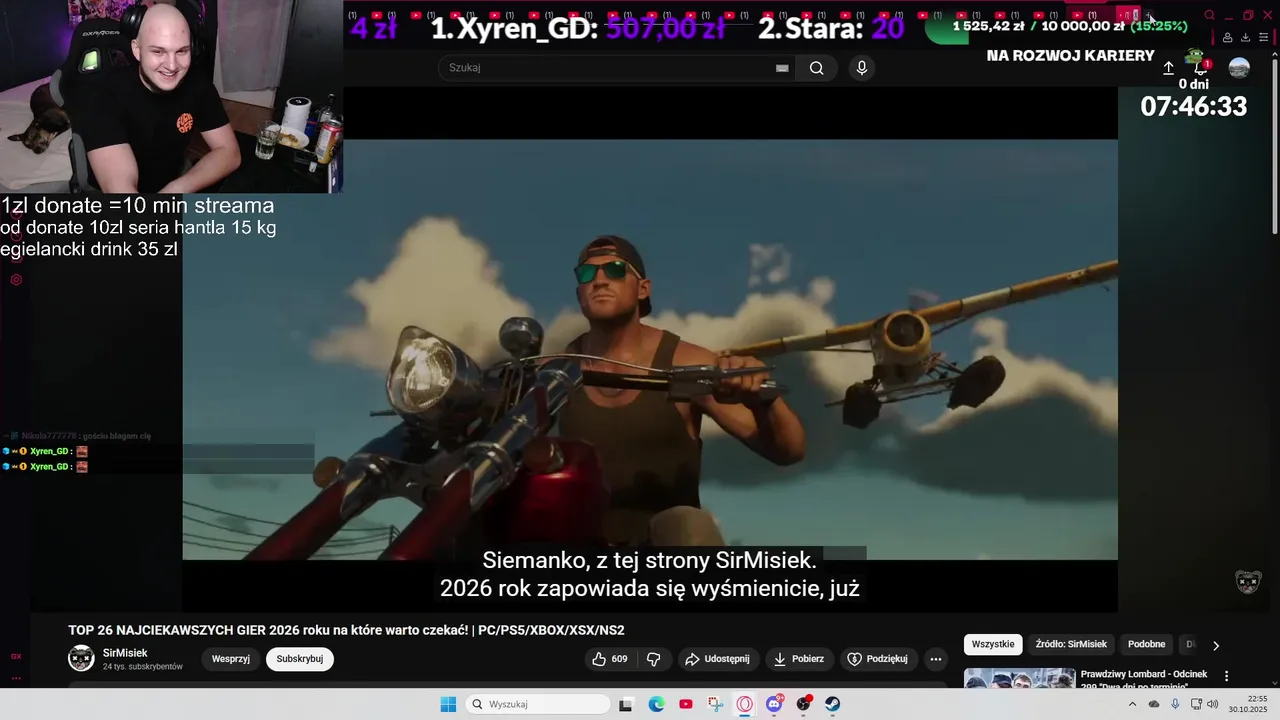Image resolution: width=1280 pixels, height=720 pixels.
Task: Open the on-screen keyboard icon in the search box
Action: (x=782, y=68)
